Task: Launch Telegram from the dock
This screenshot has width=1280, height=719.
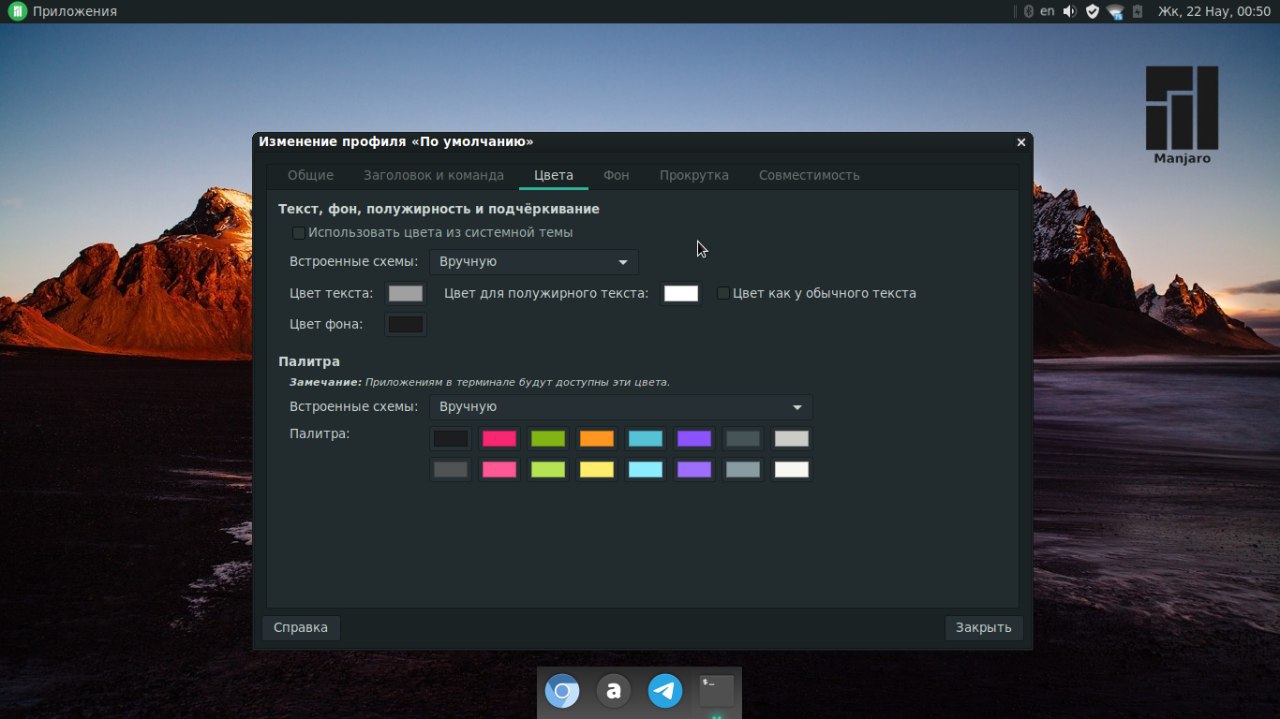Action: pyautogui.click(x=665, y=691)
